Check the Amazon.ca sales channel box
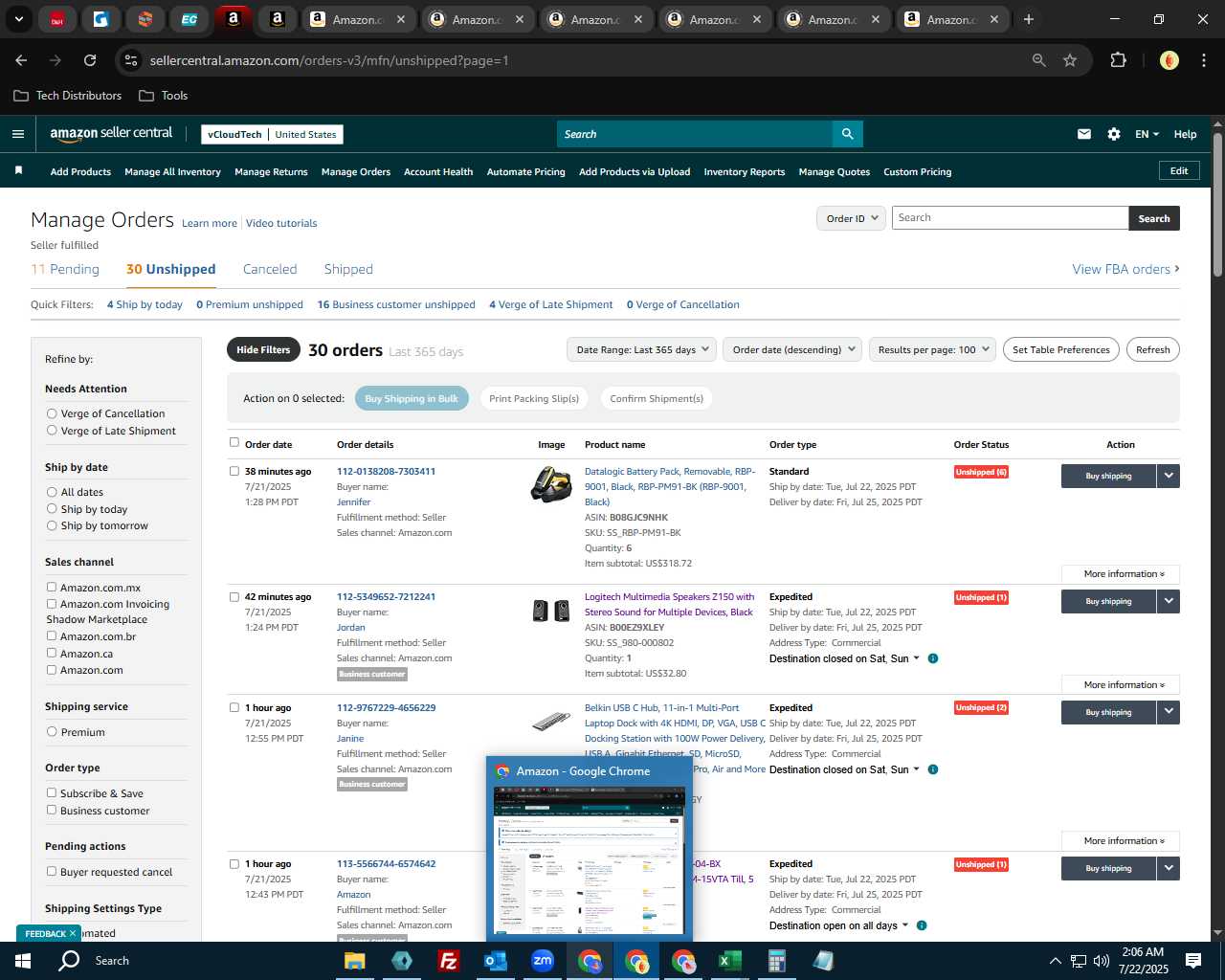 52,654
